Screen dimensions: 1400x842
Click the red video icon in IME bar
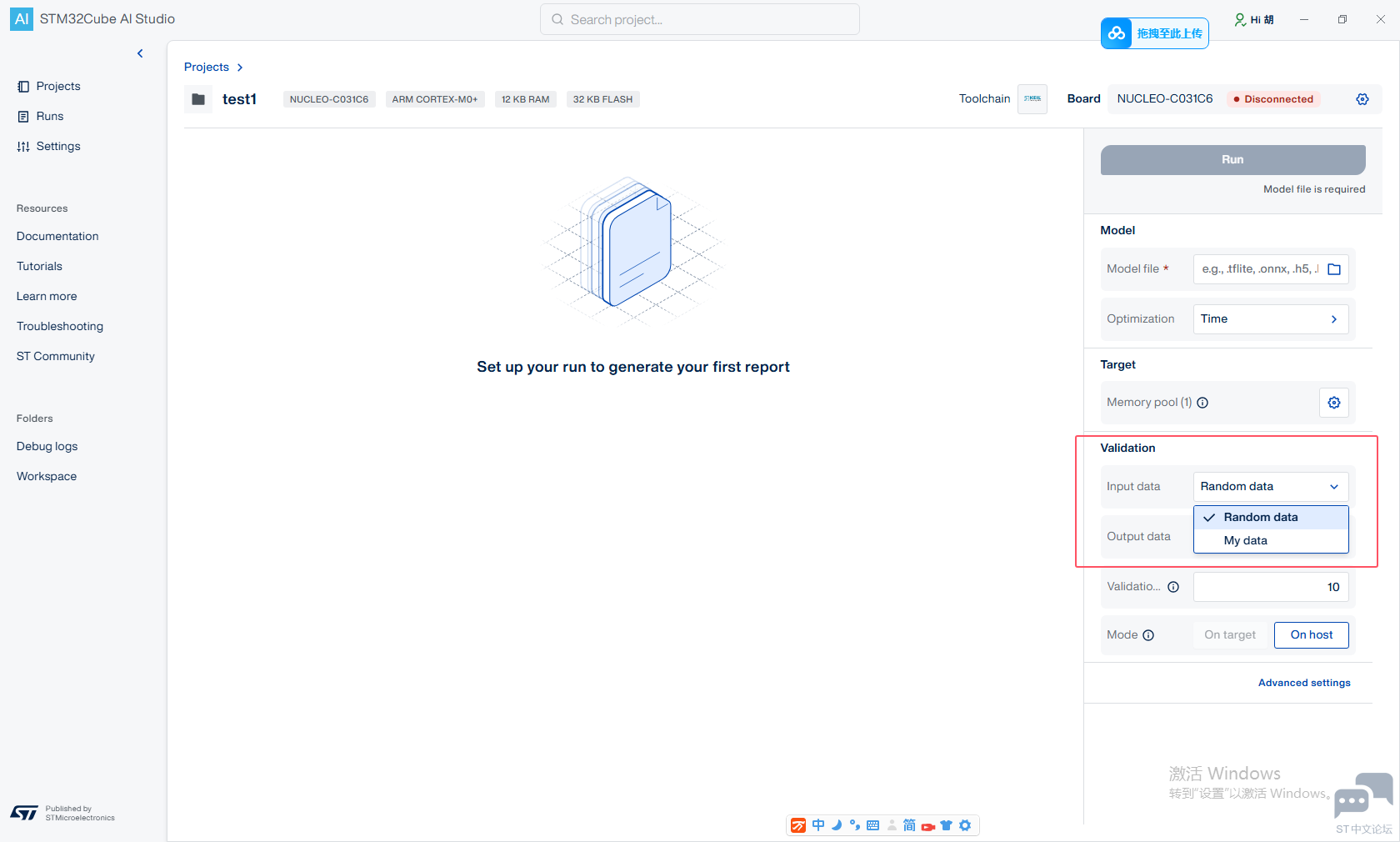(927, 826)
